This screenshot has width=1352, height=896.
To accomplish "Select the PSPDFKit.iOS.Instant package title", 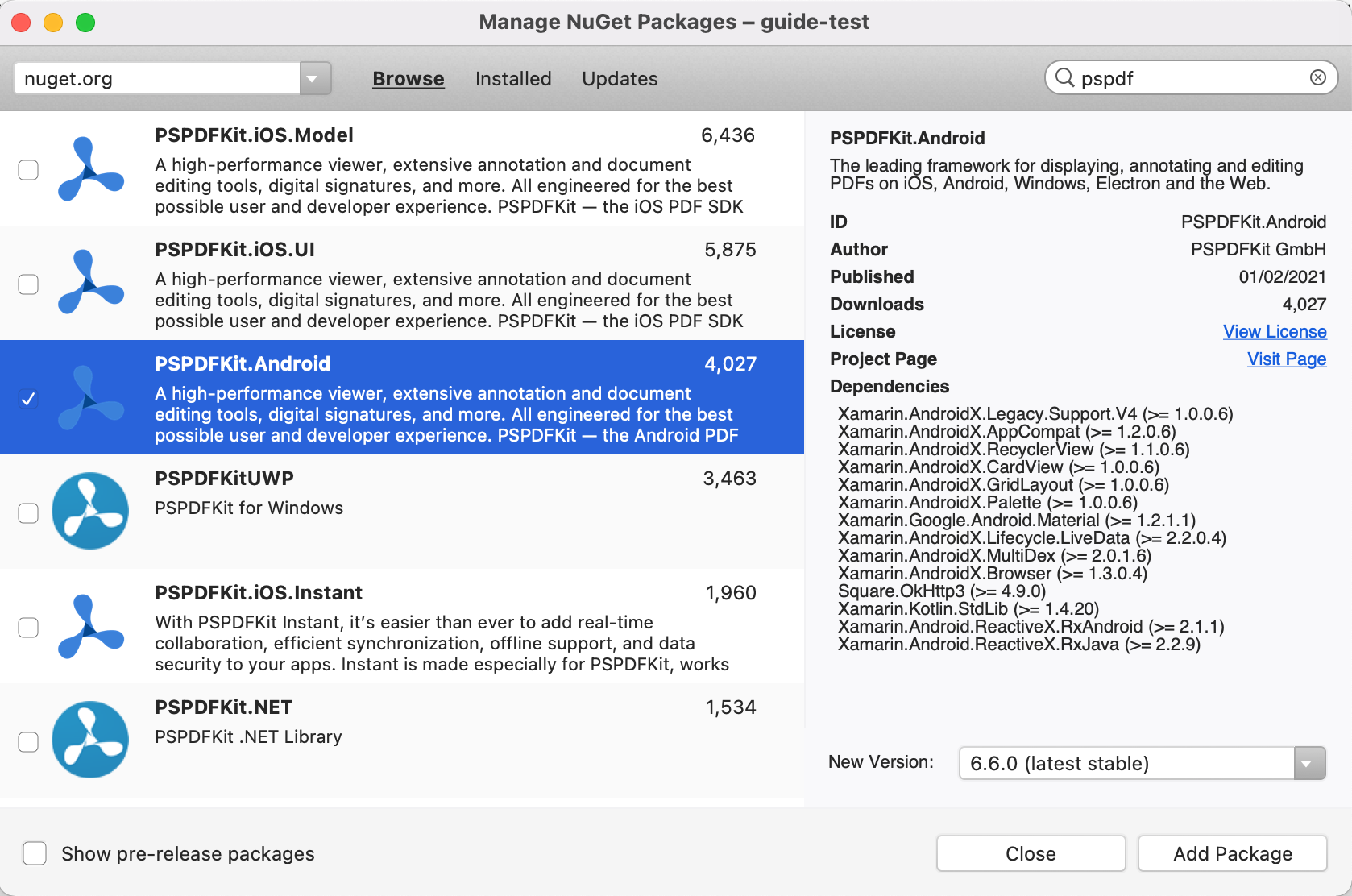I will pyautogui.click(x=259, y=593).
